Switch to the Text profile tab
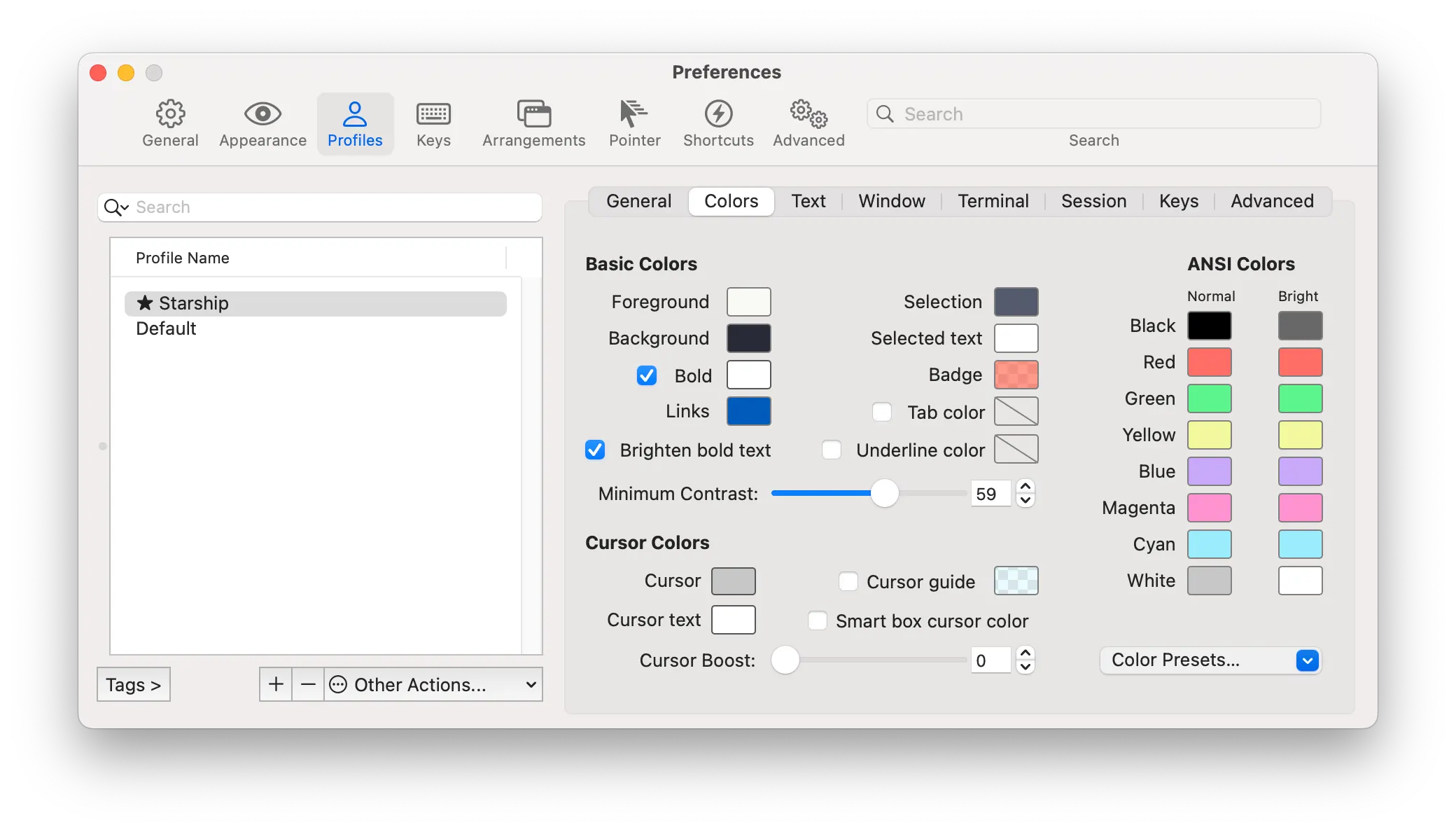Viewport: 1456px width, 832px height. [x=808, y=202]
